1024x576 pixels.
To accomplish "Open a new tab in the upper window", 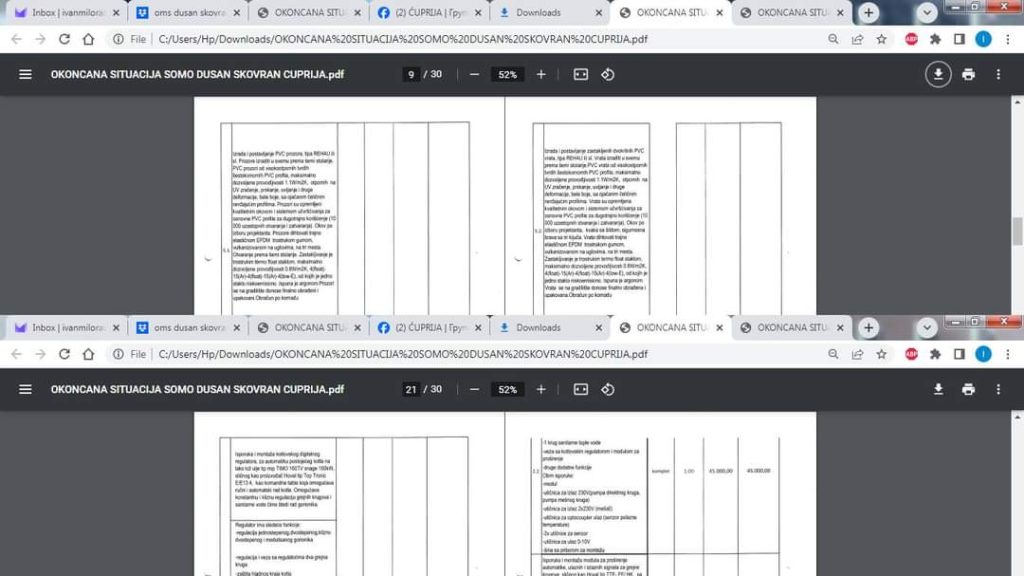I will pos(869,13).
